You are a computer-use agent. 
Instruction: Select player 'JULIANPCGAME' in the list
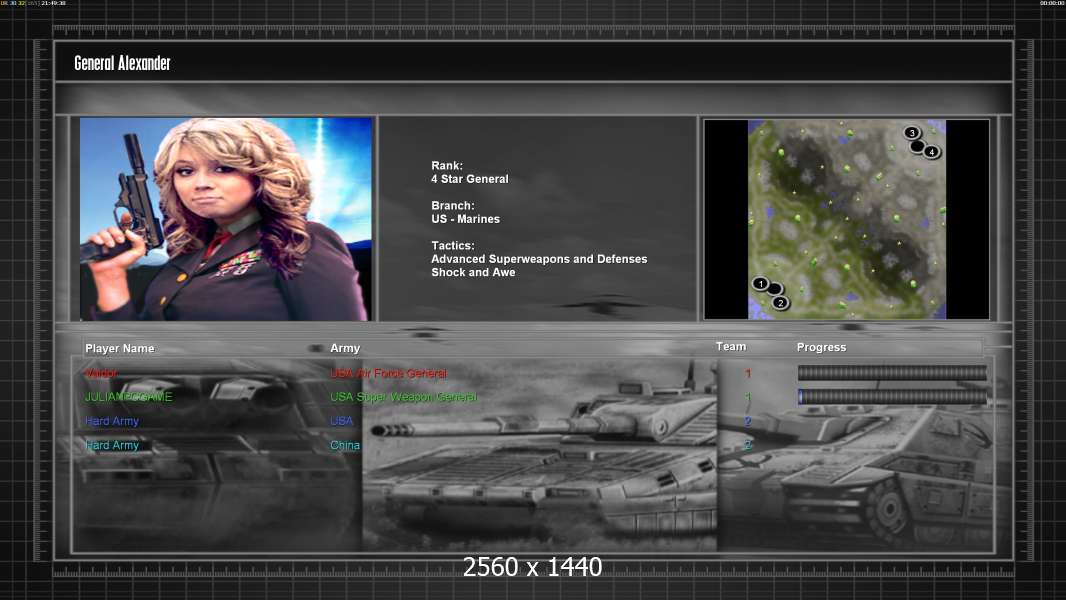pyautogui.click(x=128, y=396)
